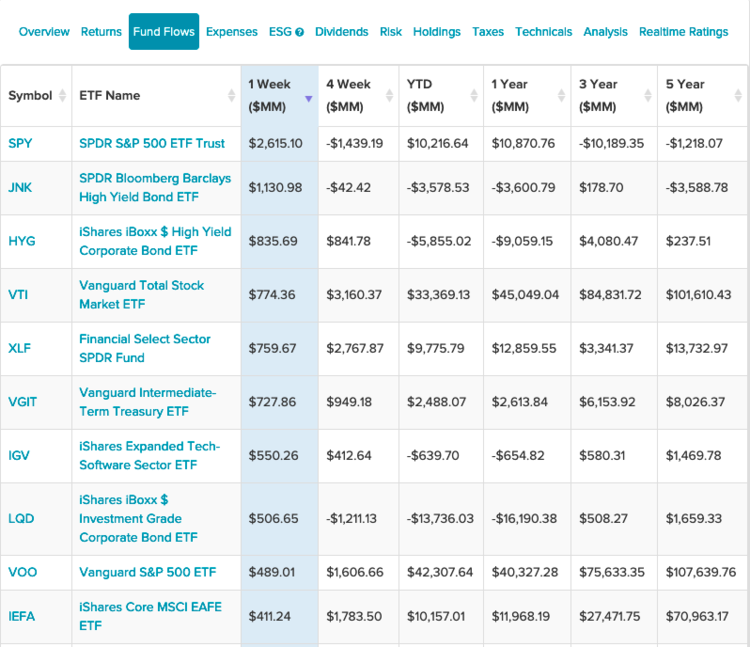750x647 pixels.
Task: Switch to the Technicals tab
Action: point(544,32)
